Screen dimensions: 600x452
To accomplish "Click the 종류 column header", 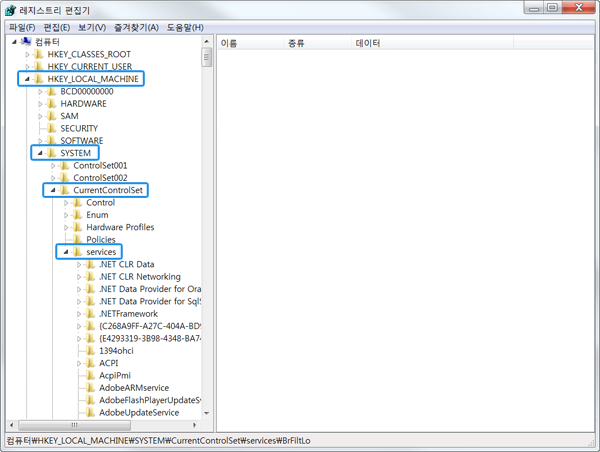I will point(318,43).
